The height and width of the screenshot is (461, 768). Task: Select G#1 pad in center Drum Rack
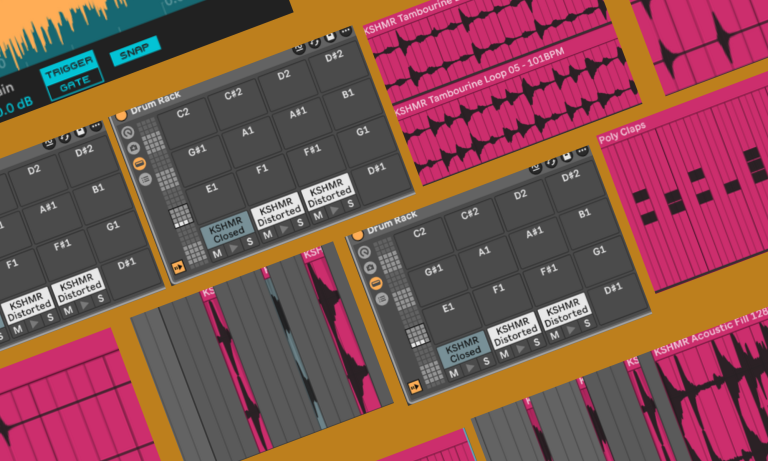click(x=200, y=160)
